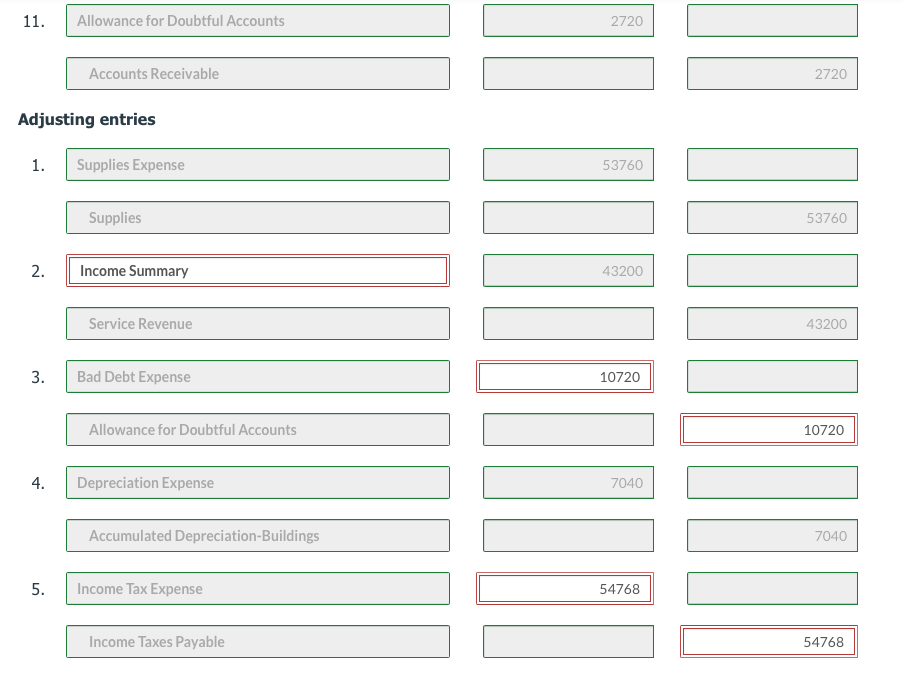
Task: Click the empty debit field for Income Taxes Payable
Action: [568, 642]
